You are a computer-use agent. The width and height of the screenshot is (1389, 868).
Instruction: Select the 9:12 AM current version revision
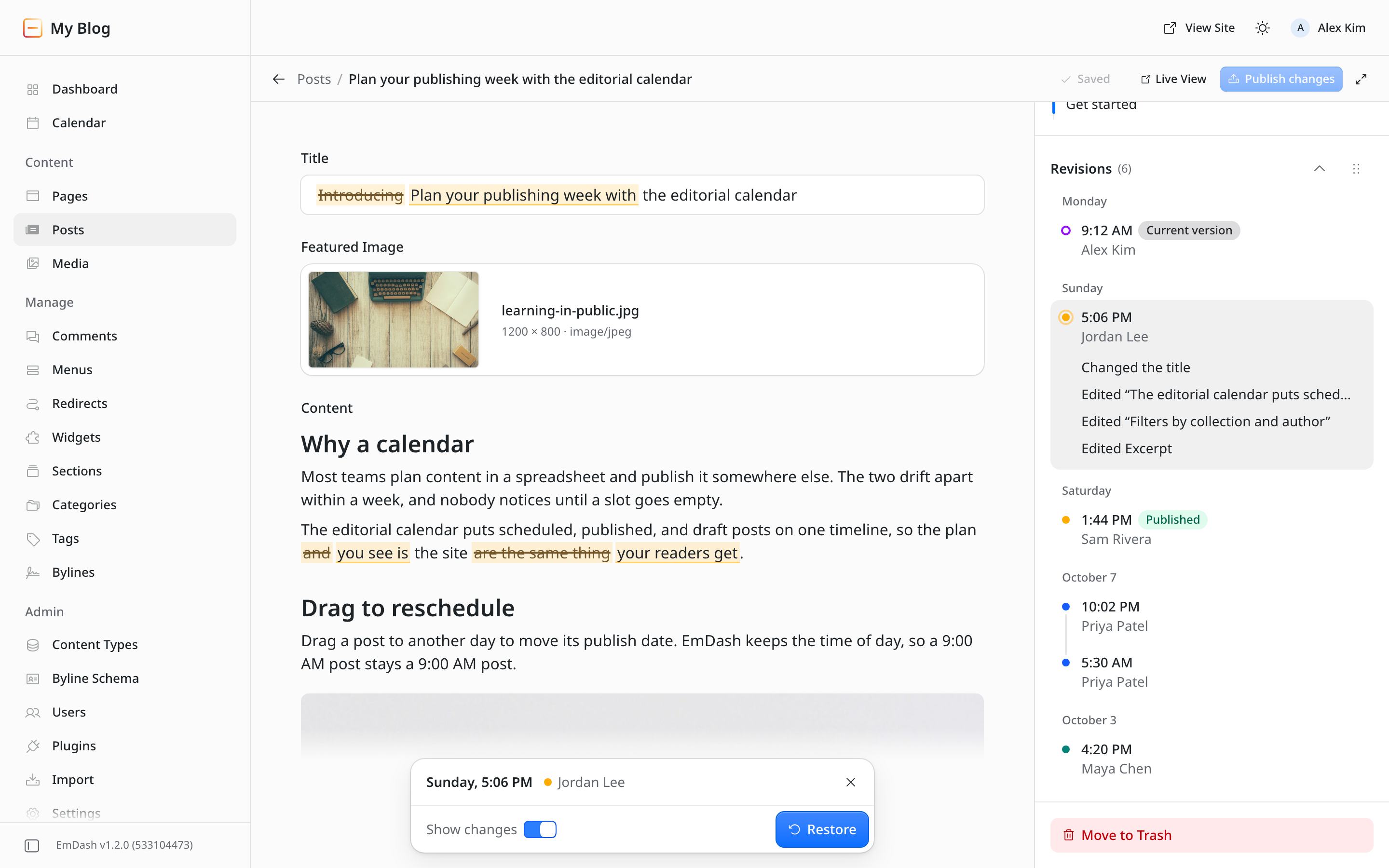(x=1211, y=239)
